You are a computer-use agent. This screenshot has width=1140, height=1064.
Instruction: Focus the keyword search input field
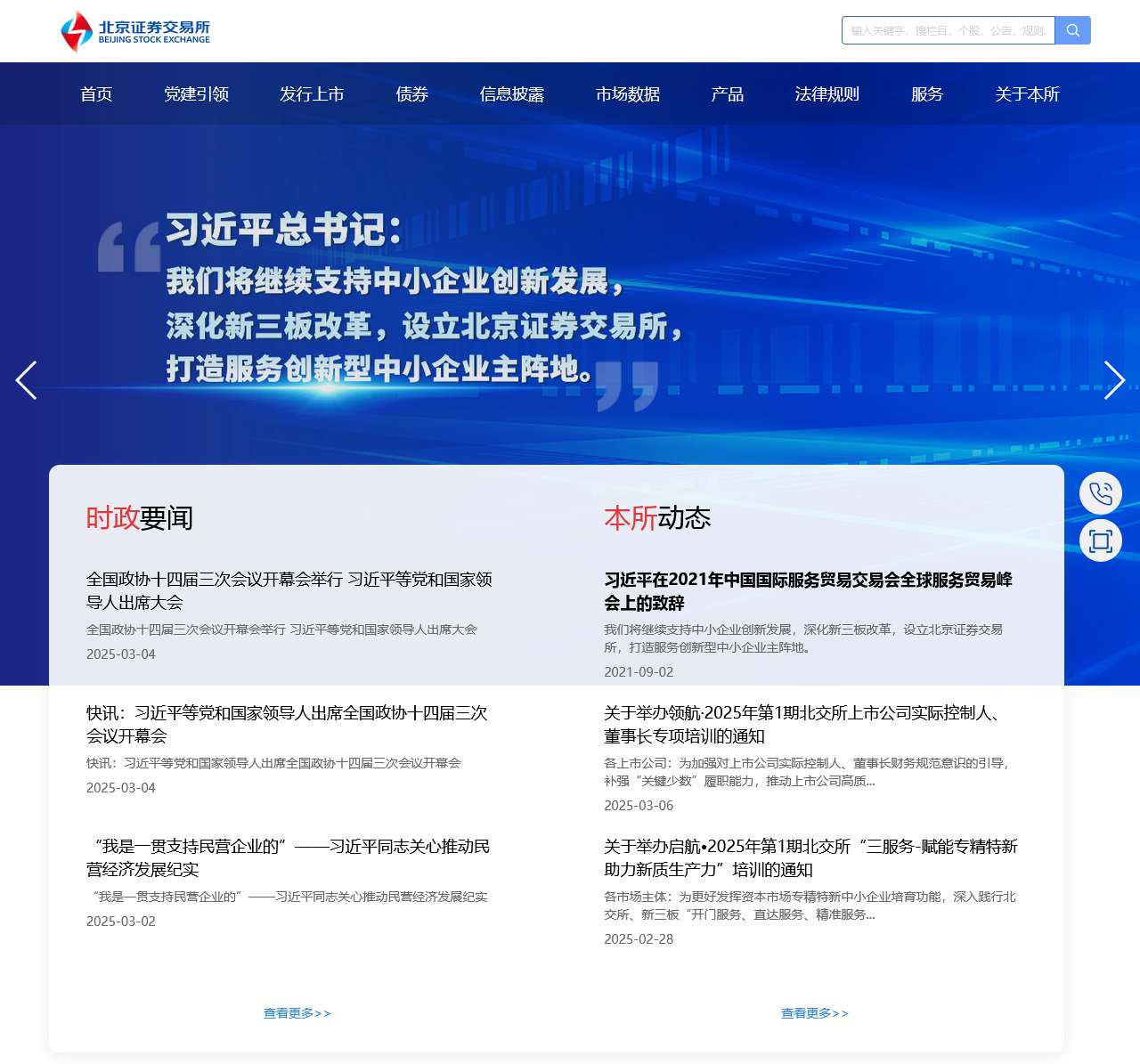[x=949, y=30]
